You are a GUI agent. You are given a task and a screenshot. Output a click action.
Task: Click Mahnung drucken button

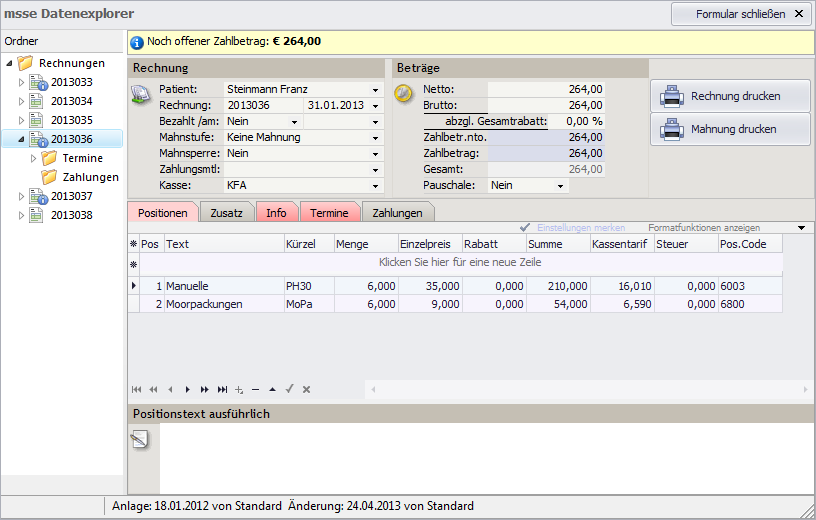pos(730,129)
